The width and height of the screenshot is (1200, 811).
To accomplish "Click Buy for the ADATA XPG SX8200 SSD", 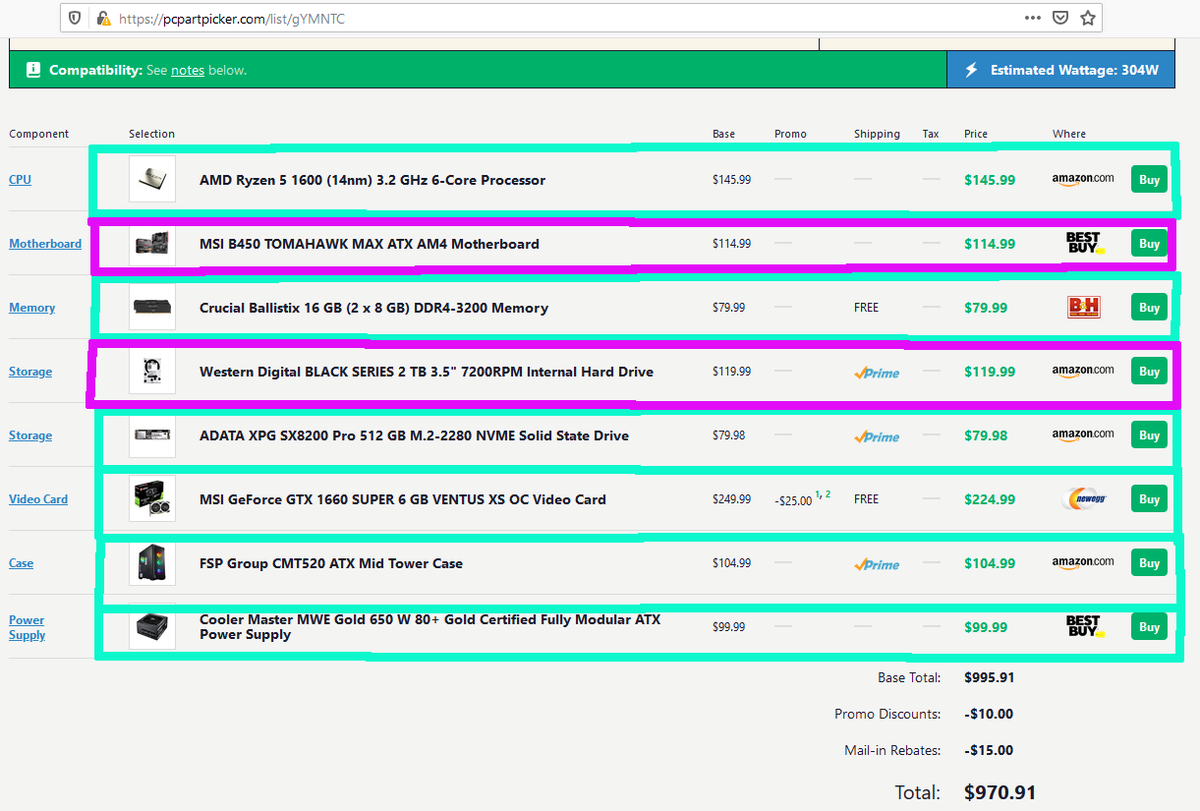I will click(1149, 436).
